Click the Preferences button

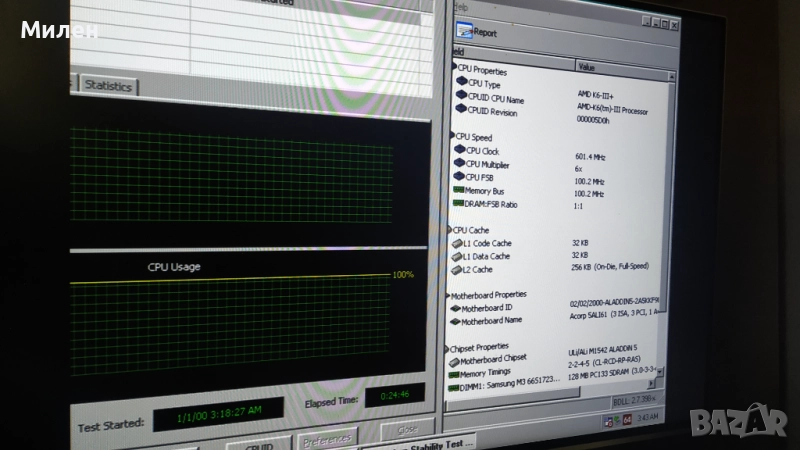pyautogui.click(x=326, y=439)
